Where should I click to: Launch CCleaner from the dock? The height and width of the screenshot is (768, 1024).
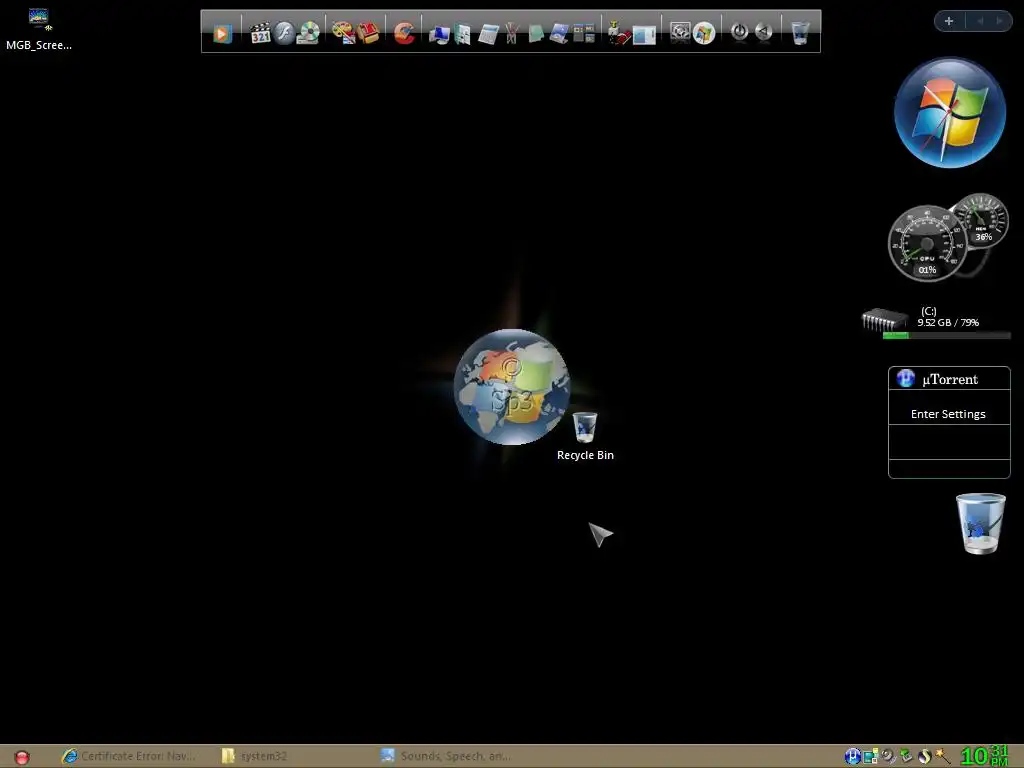[x=404, y=33]
